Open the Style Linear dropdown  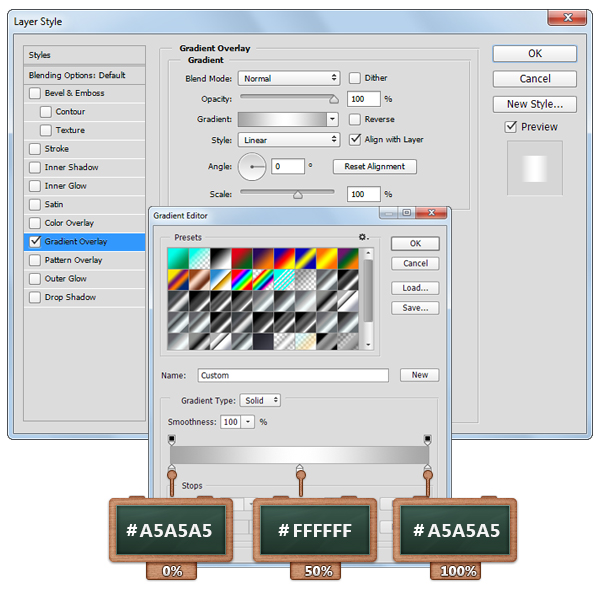coord(289,140)
